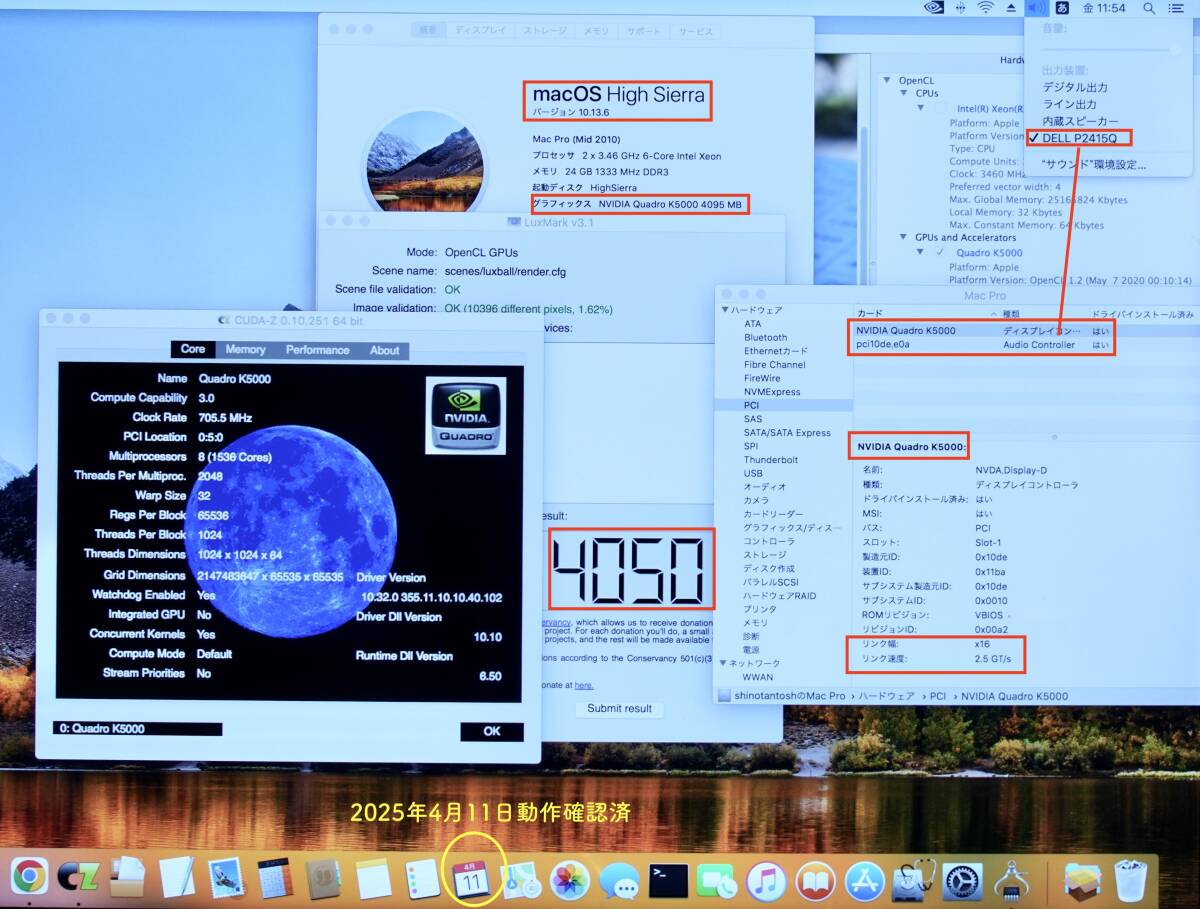Click OK in the CUDA-Z window
Viewport: 1200px width, 909px height.
[492, 731]
